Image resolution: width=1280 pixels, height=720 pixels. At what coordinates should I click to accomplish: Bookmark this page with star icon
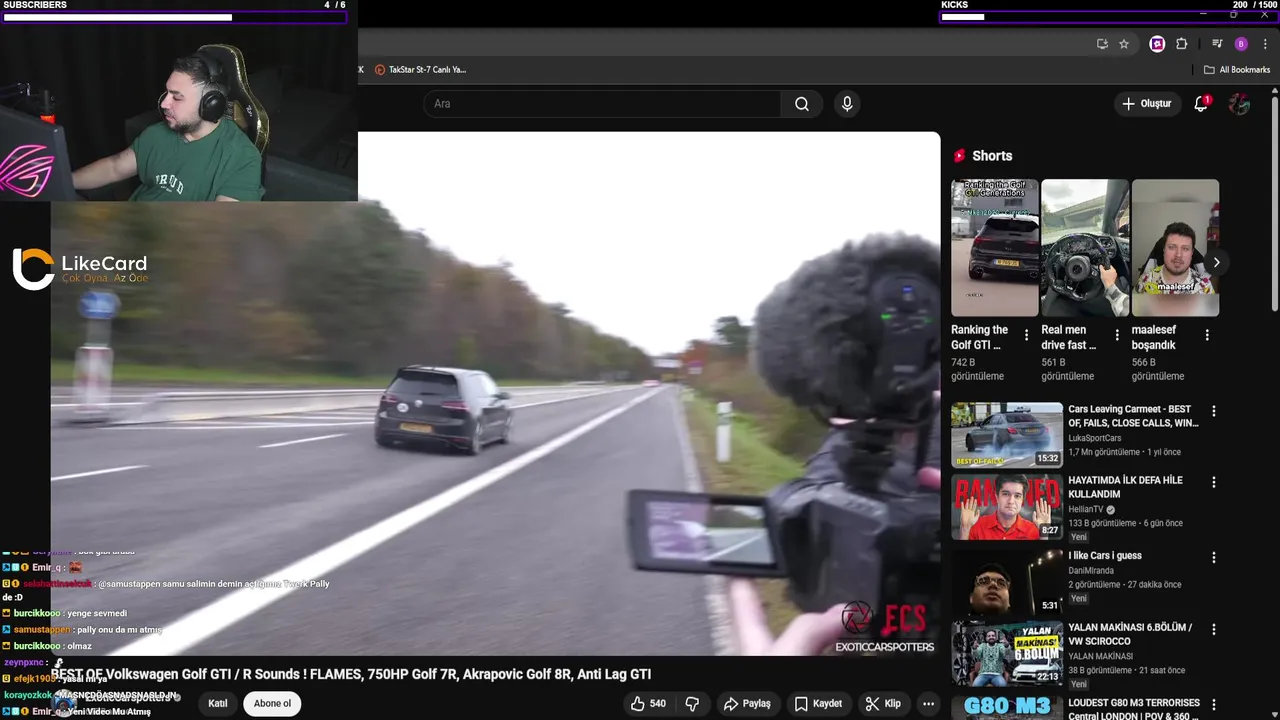click(1124, 44)
